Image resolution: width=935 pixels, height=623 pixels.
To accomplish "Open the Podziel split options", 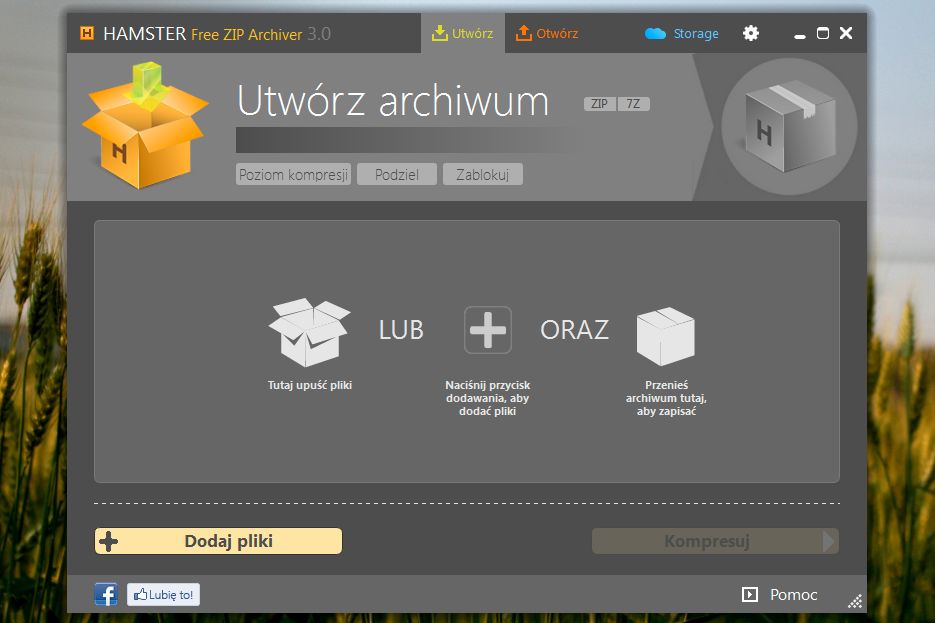I will coord(396,173).
